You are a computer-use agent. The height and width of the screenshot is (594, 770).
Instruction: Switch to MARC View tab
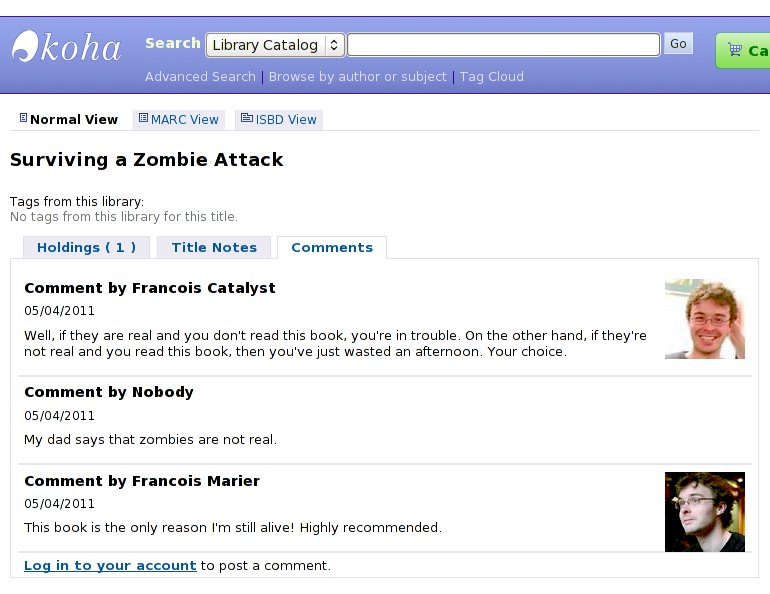click(x=184, y=120)
